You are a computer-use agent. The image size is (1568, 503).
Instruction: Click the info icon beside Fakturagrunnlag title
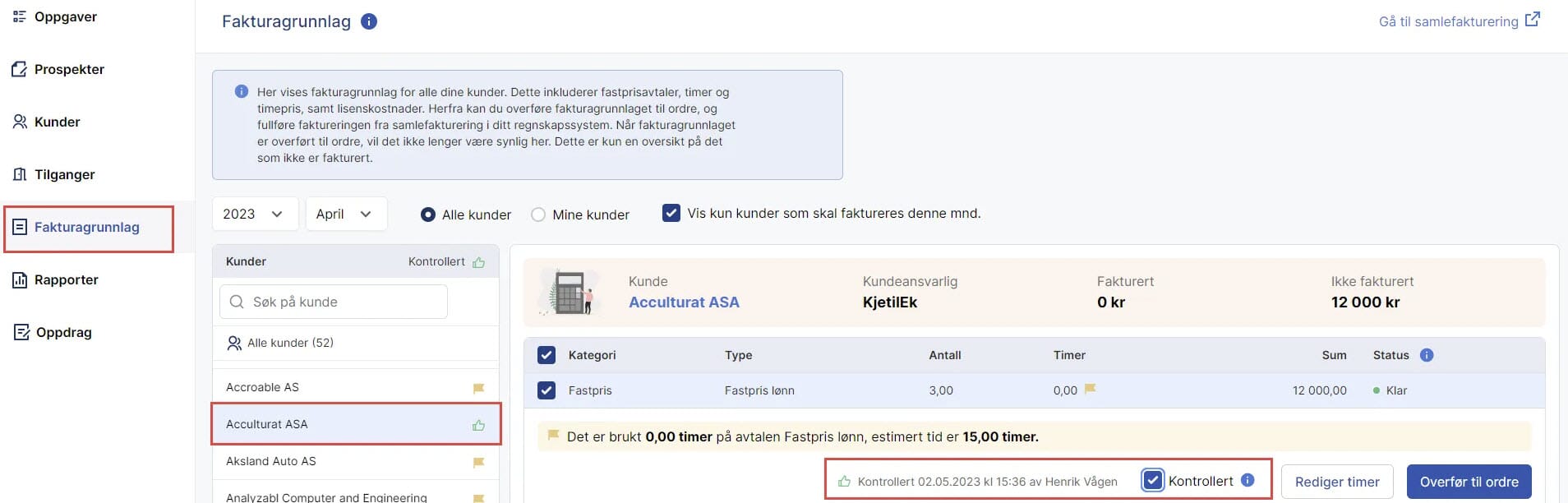(x=369, y=21)
